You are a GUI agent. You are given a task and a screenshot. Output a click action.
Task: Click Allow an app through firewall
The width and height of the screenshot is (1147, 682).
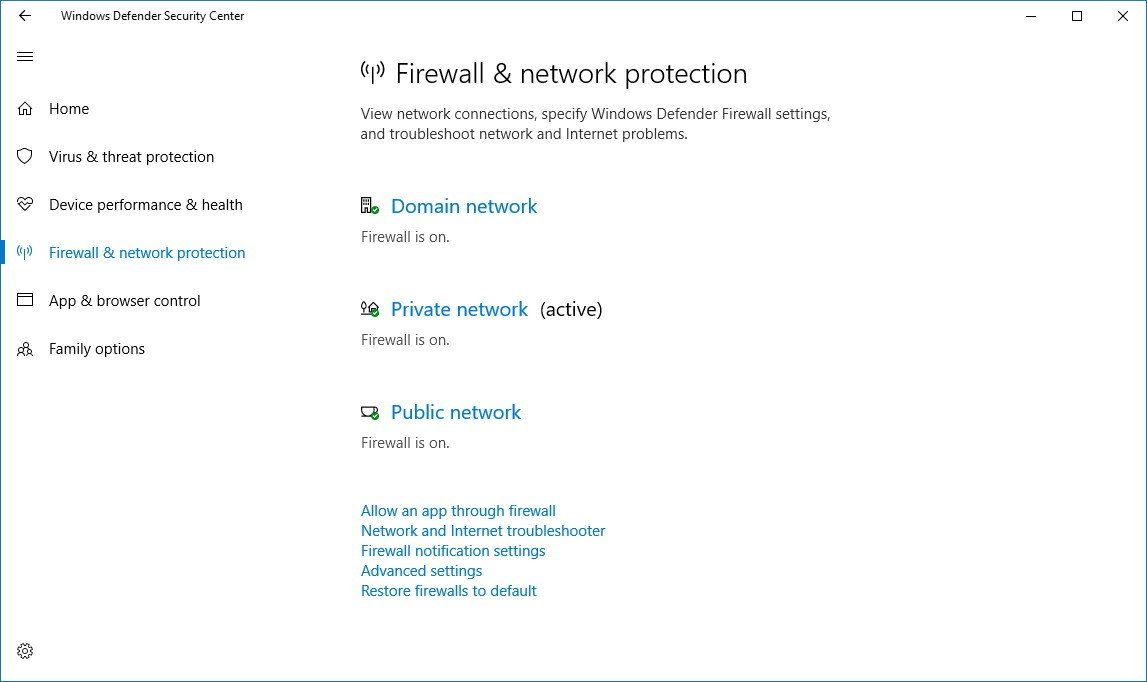(x=458, y=510)
